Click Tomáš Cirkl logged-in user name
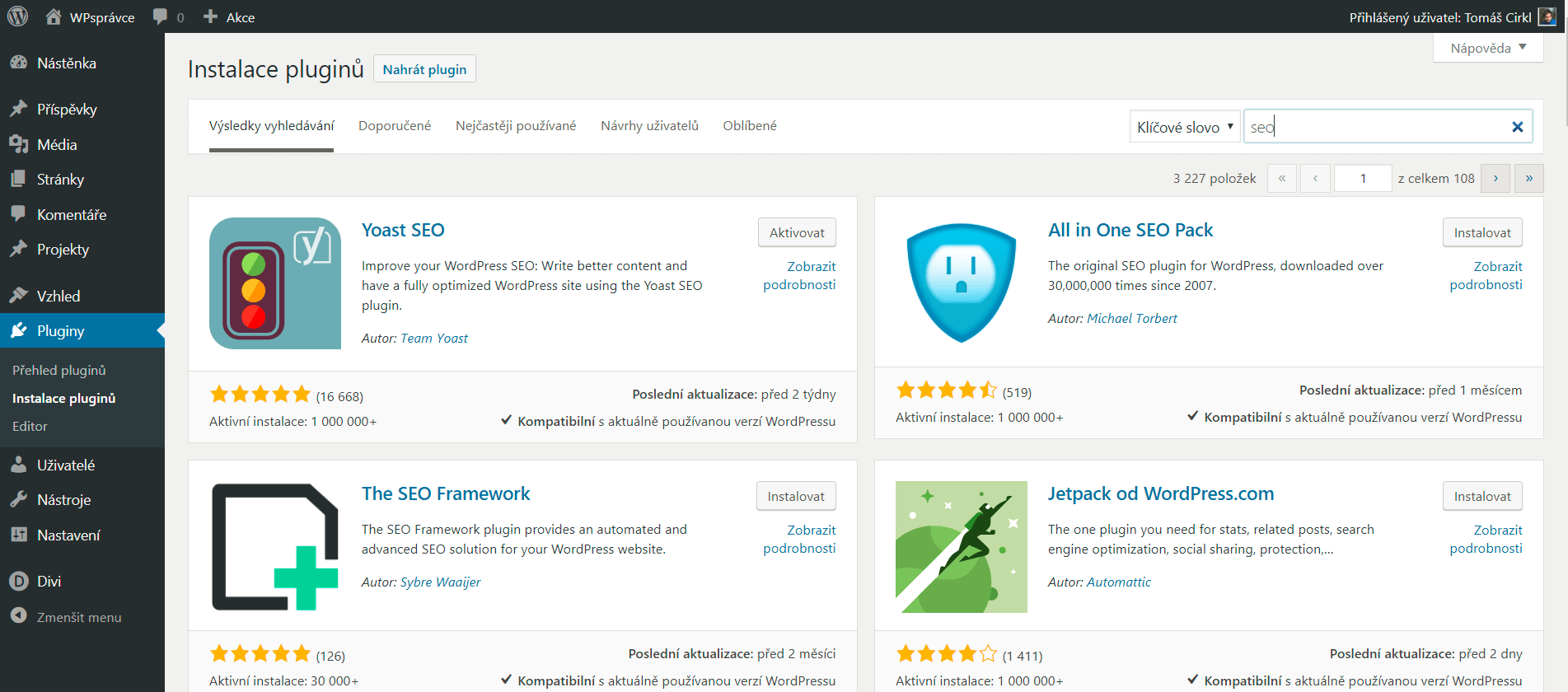The image size is (1568, 692). [1497, 17]
